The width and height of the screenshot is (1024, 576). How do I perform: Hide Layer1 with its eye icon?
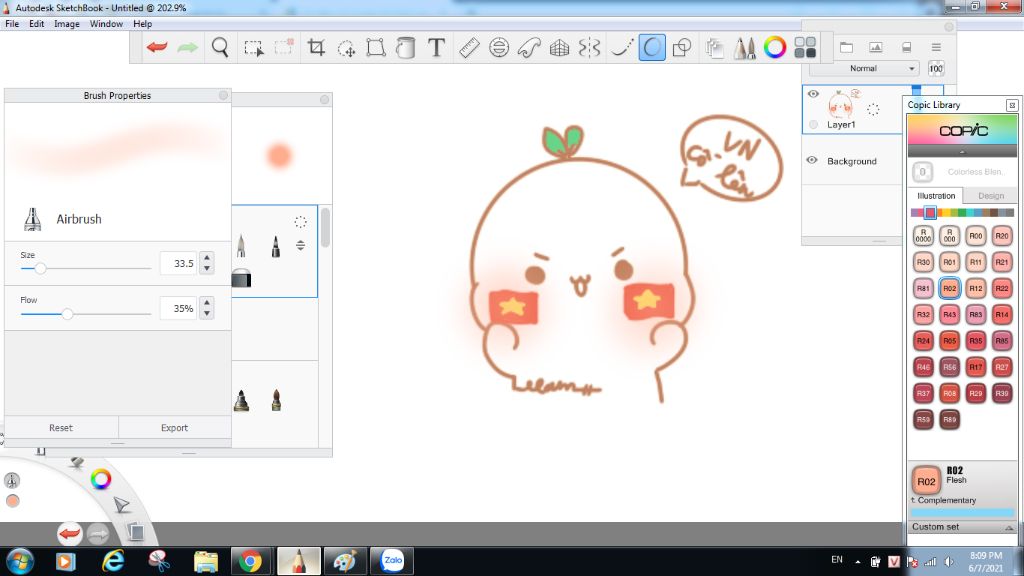(813, 94)
